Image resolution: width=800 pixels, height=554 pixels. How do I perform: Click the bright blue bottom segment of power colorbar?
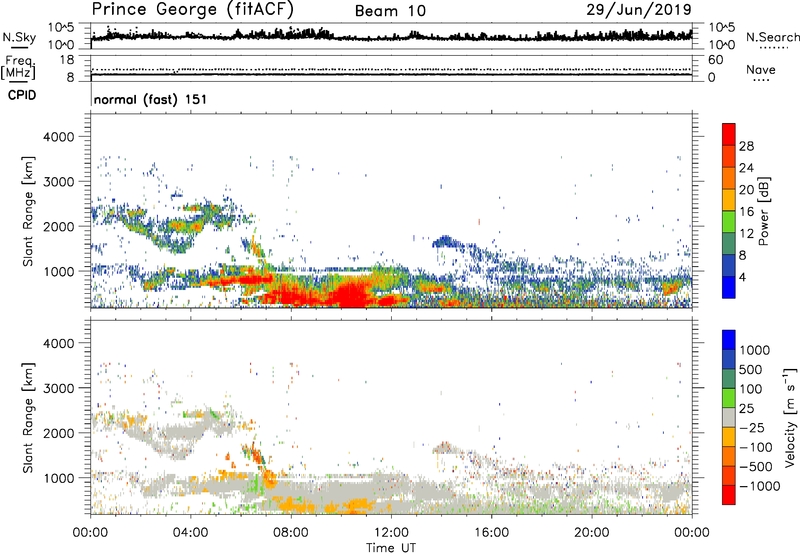tap(729, 287)
